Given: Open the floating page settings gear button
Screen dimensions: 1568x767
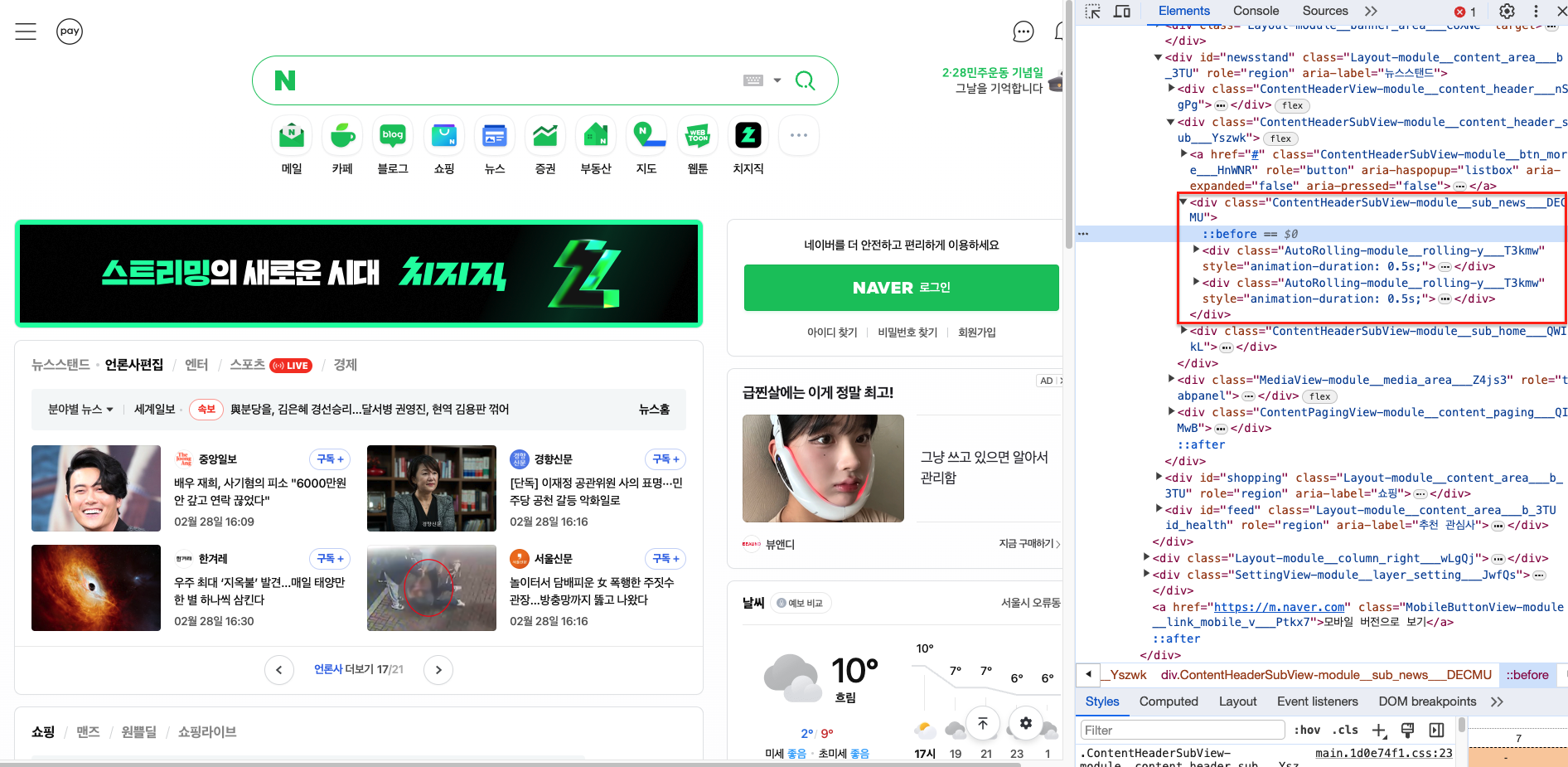Looking at the screenshot, I should click(1025, 723).
